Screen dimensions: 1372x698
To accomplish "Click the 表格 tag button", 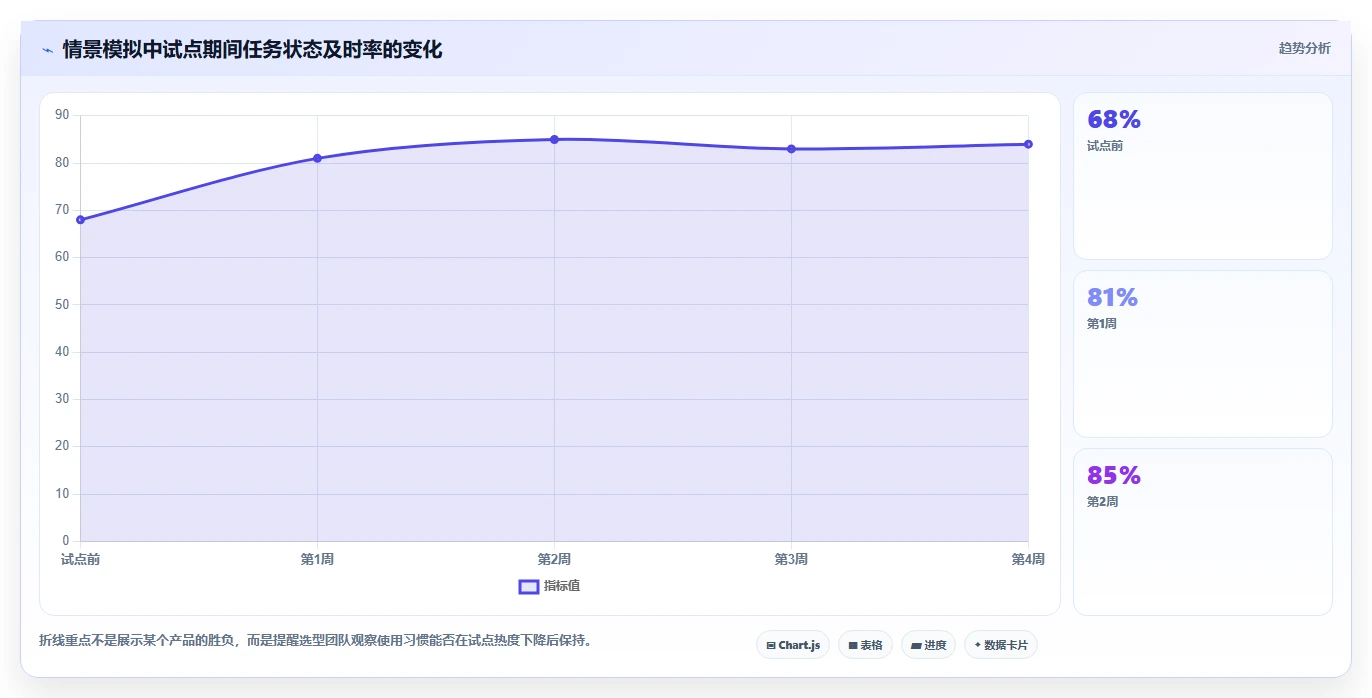I will point(865,645).
